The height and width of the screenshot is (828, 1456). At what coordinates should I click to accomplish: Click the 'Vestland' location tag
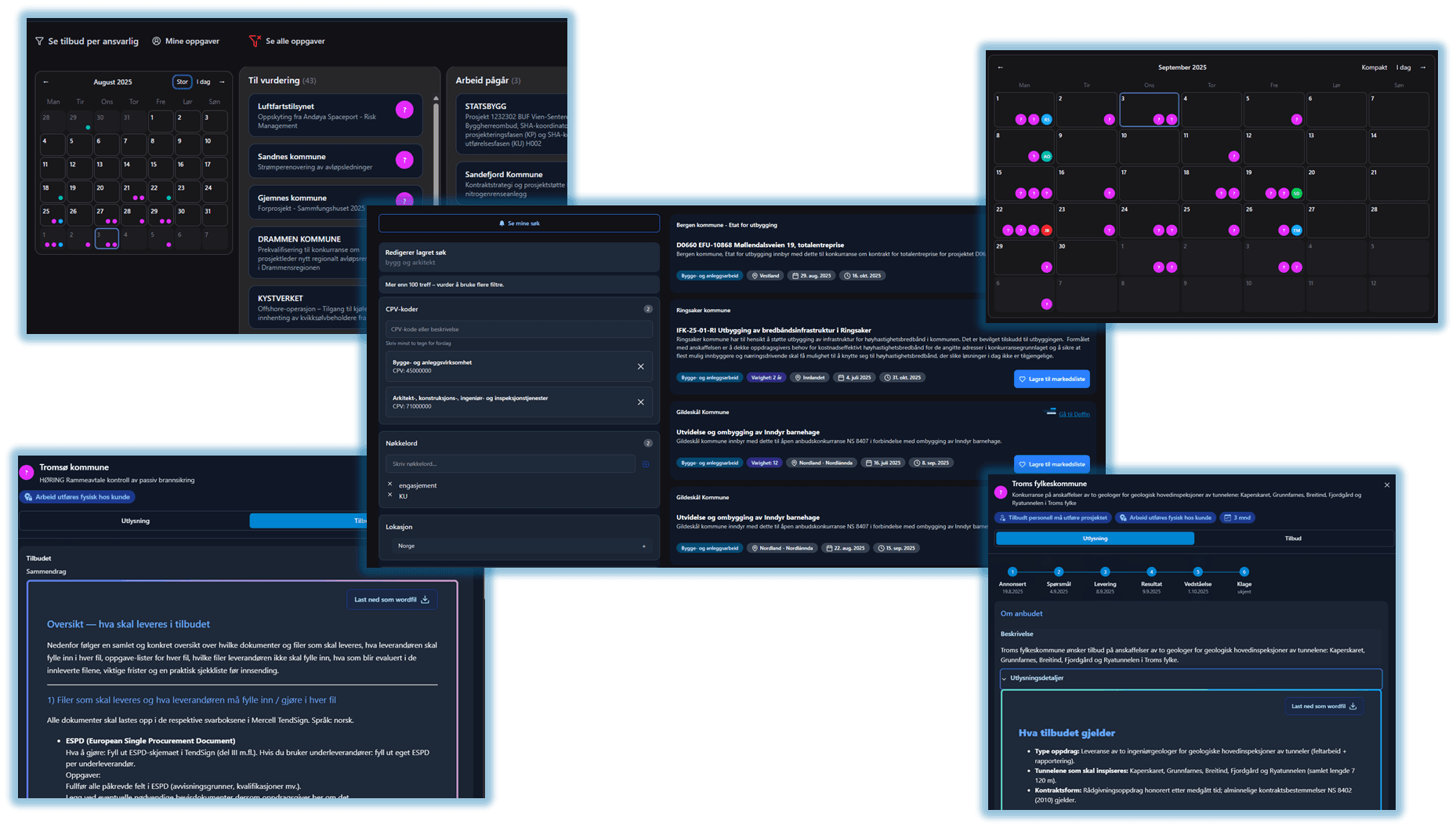coord(766,276)
